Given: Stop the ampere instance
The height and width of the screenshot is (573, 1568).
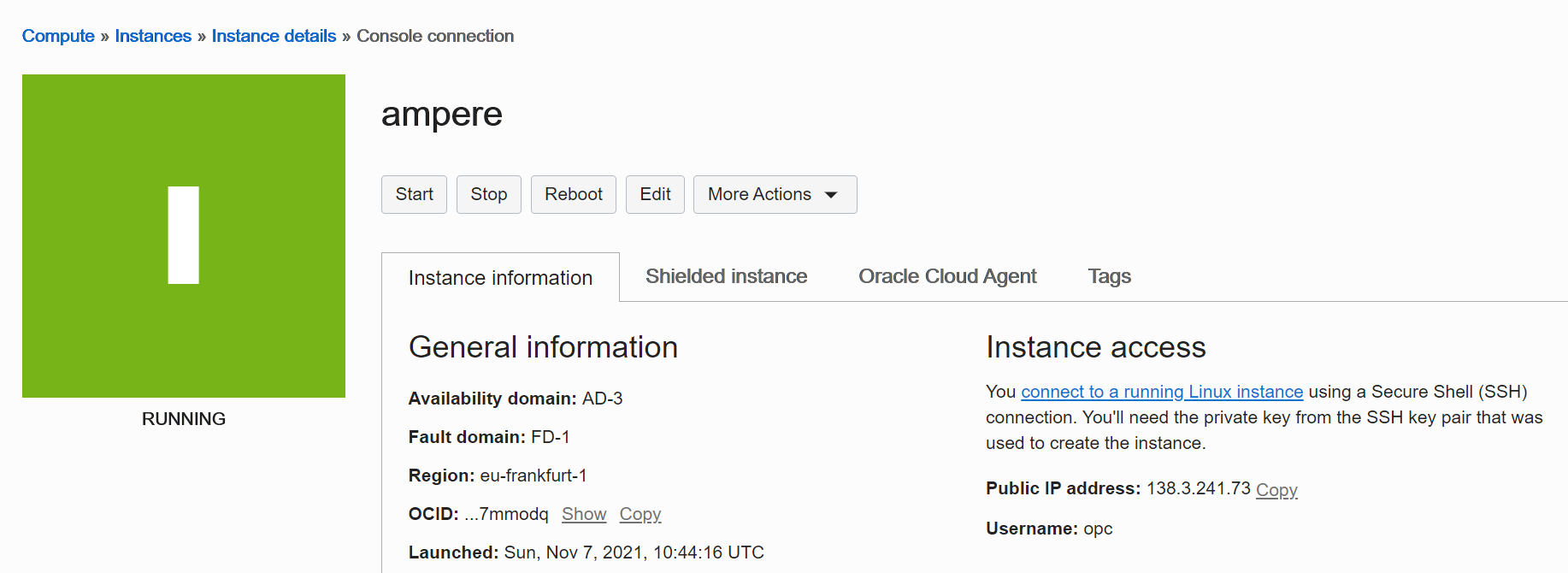Looking at the screenshot, I should [488, 195].
